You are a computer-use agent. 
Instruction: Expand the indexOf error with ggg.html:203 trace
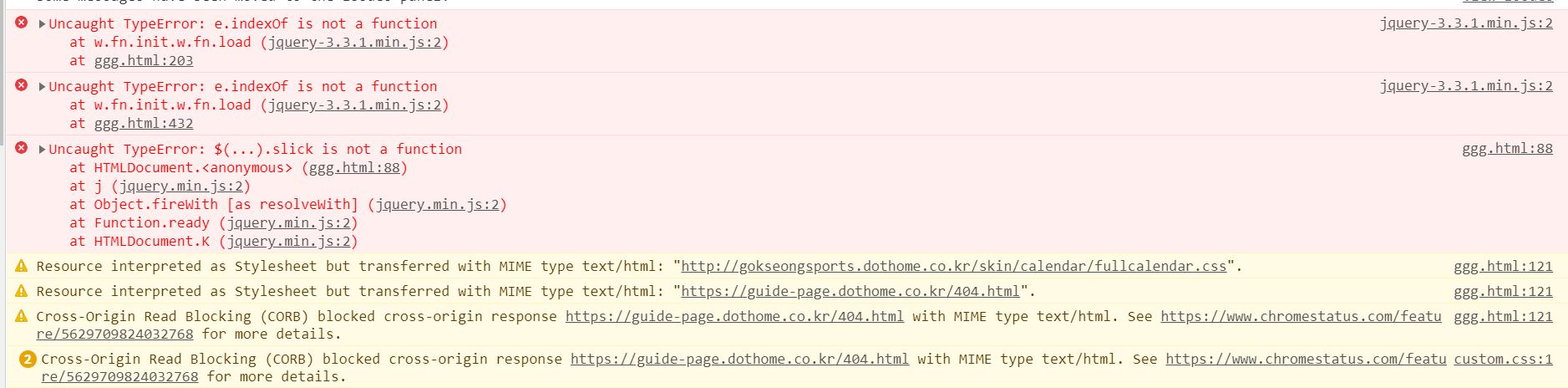[x=42, y=23]
